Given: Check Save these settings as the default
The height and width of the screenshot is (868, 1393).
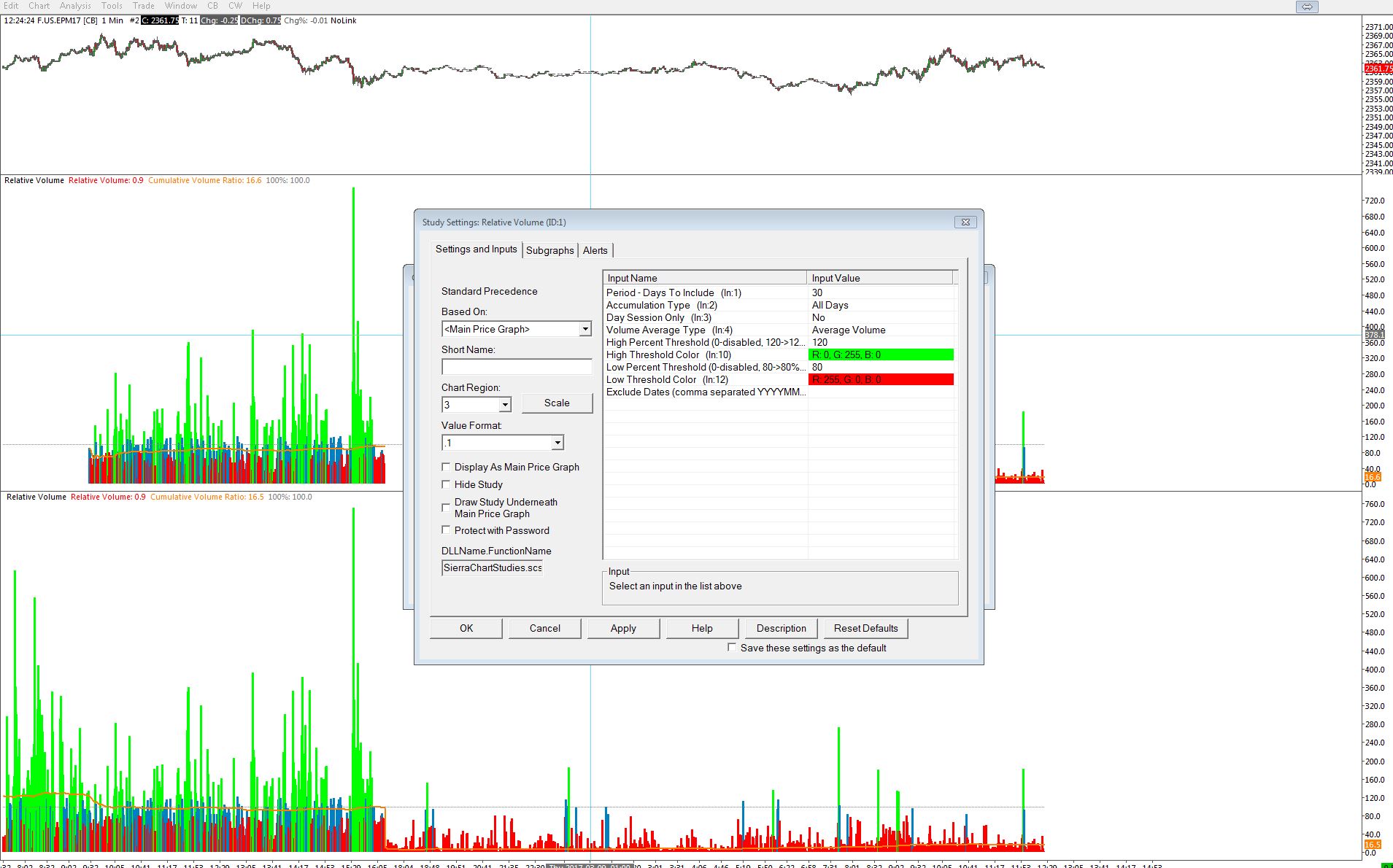Looking at the screenshot, I should coord(732,648).
